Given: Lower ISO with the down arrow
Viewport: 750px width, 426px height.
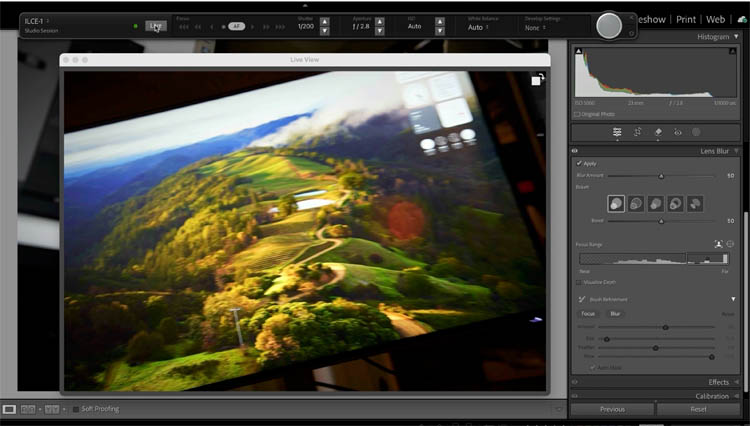Looking at the screenshot, I should pyautogui.click(x=440, y=31).
